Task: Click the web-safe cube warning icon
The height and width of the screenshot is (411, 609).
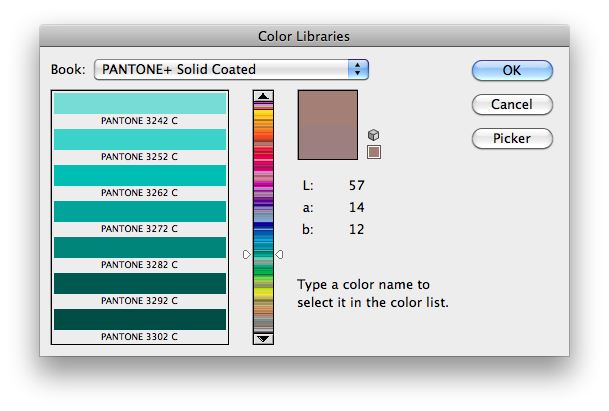Action: point(374,135)
